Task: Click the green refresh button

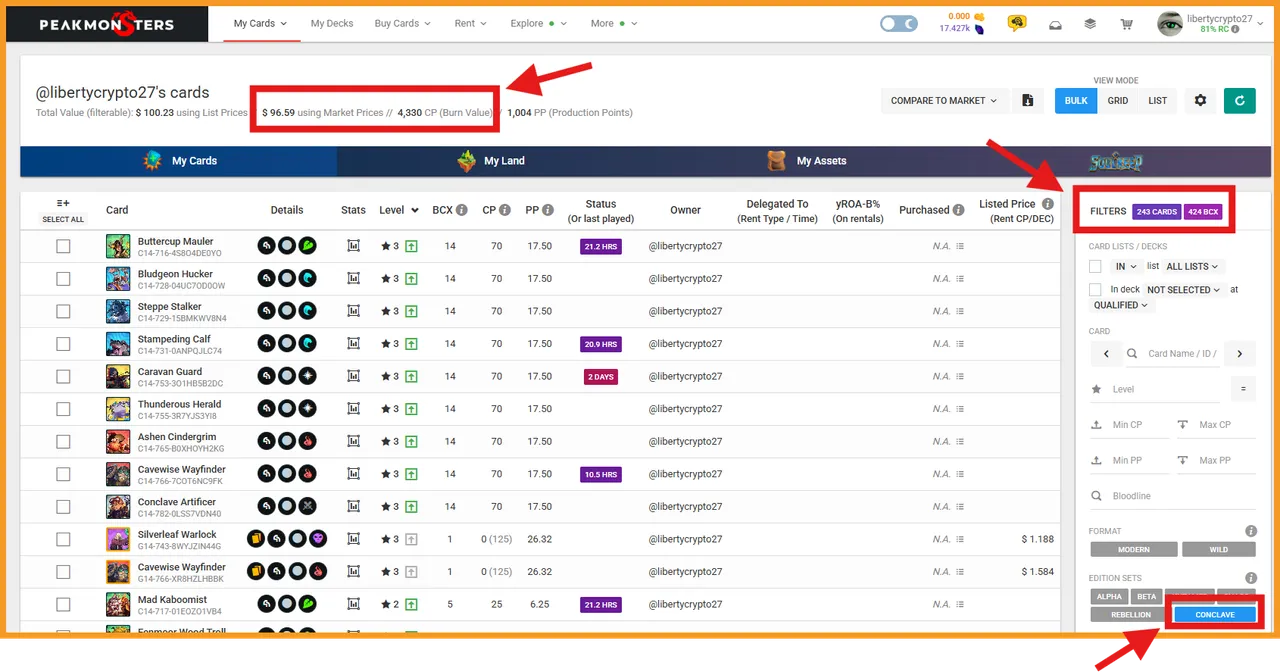Action: (x=1240, y=100)
